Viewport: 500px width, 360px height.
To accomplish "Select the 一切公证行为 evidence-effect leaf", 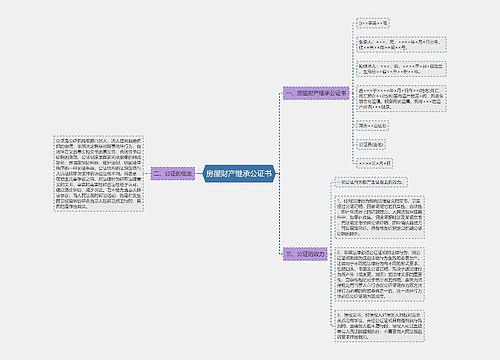I will [371, 182].
